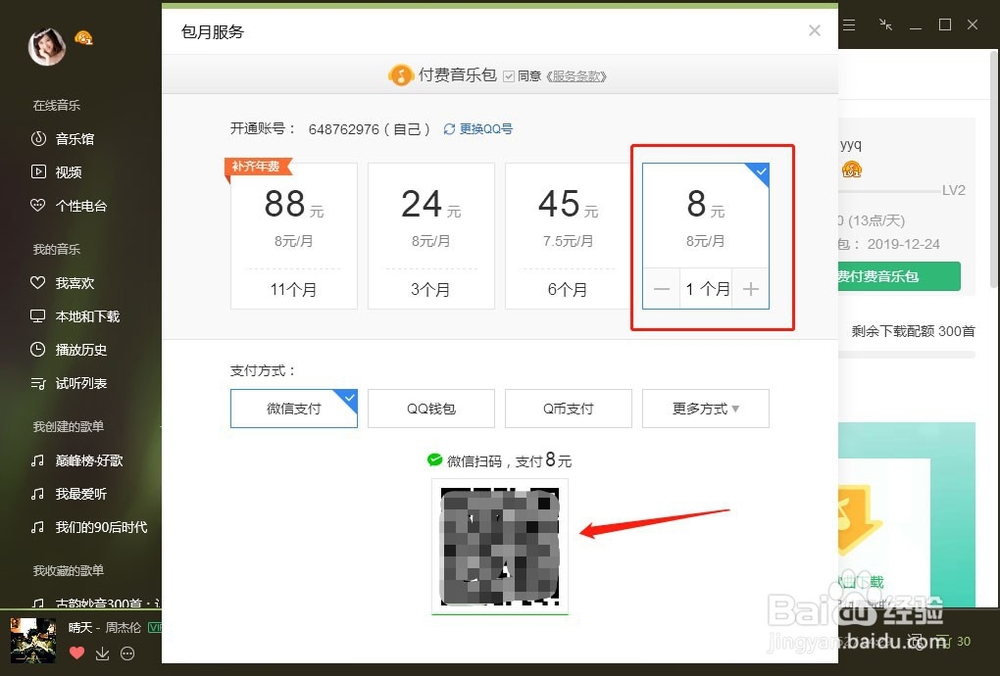Viewport: 1000px width, 676px height.
Task: Open the 服务条款 terms link
Action: point(577,77)
